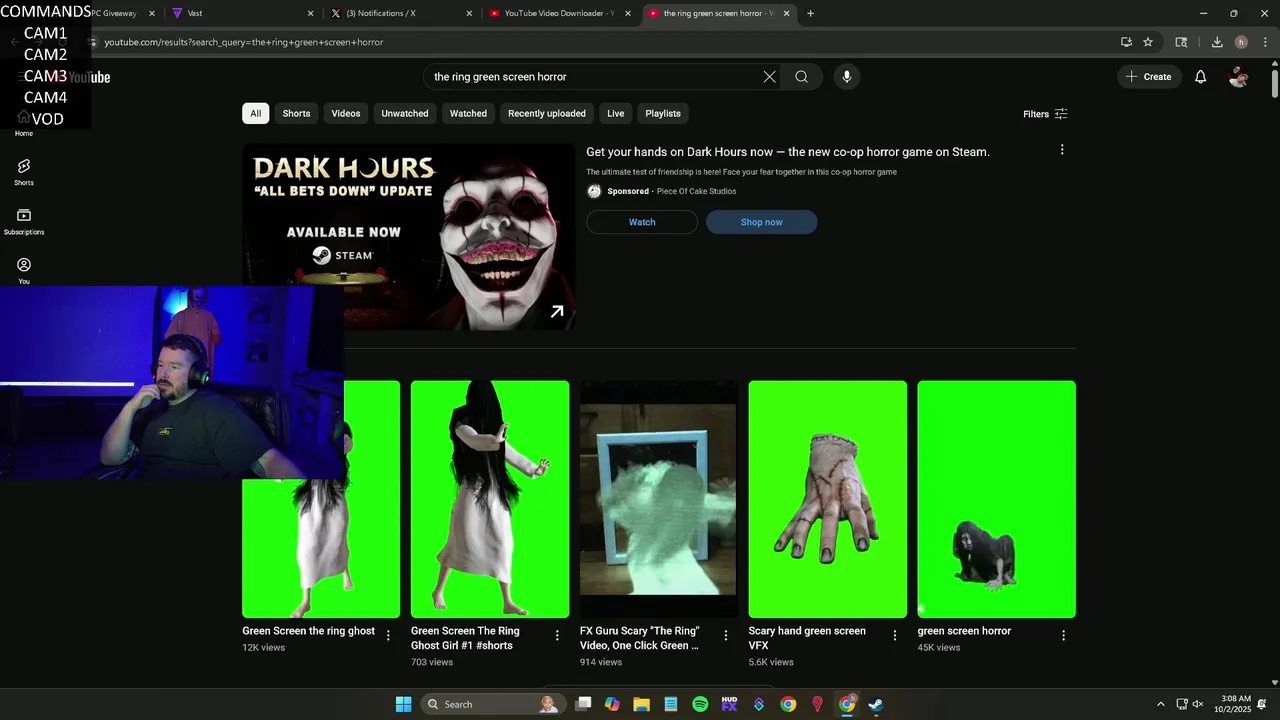This screenshot has height=720, width=1280.
Task: Open the Dark Hours ad thumbnail
Action: (x=409, y=236)
